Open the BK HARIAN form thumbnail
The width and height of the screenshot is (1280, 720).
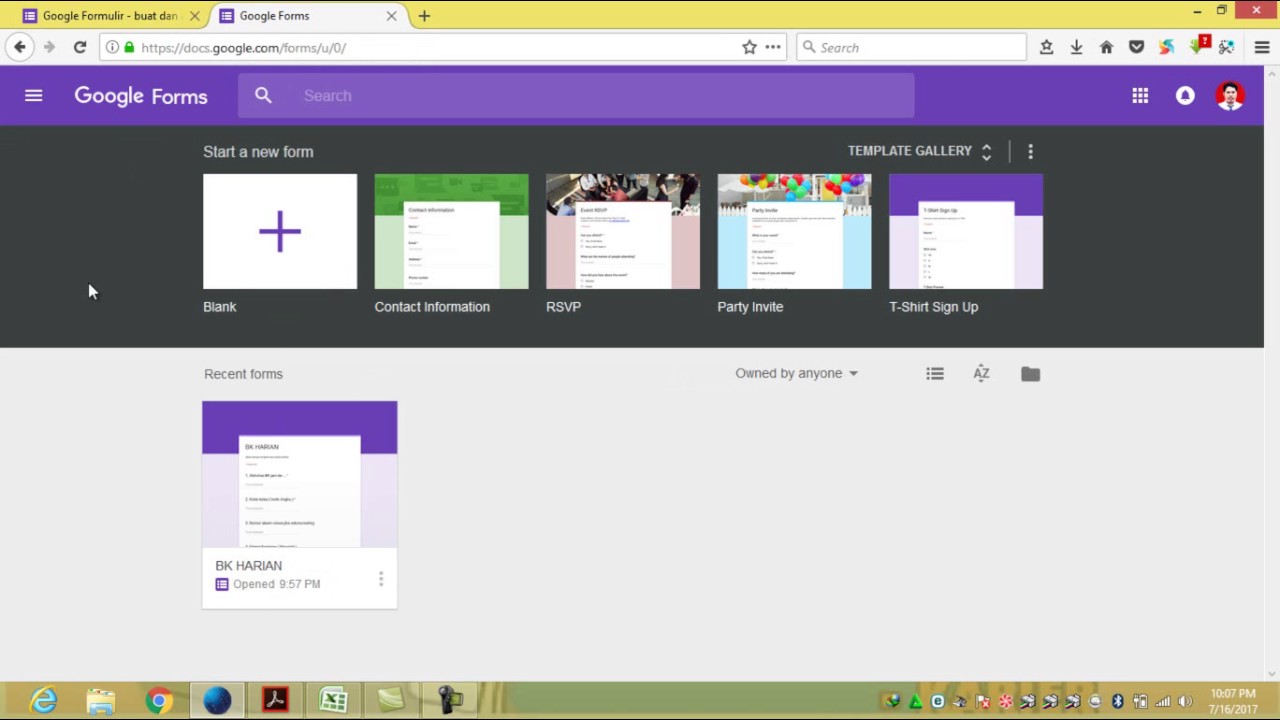pyautogui.click(x=300, y=474)
